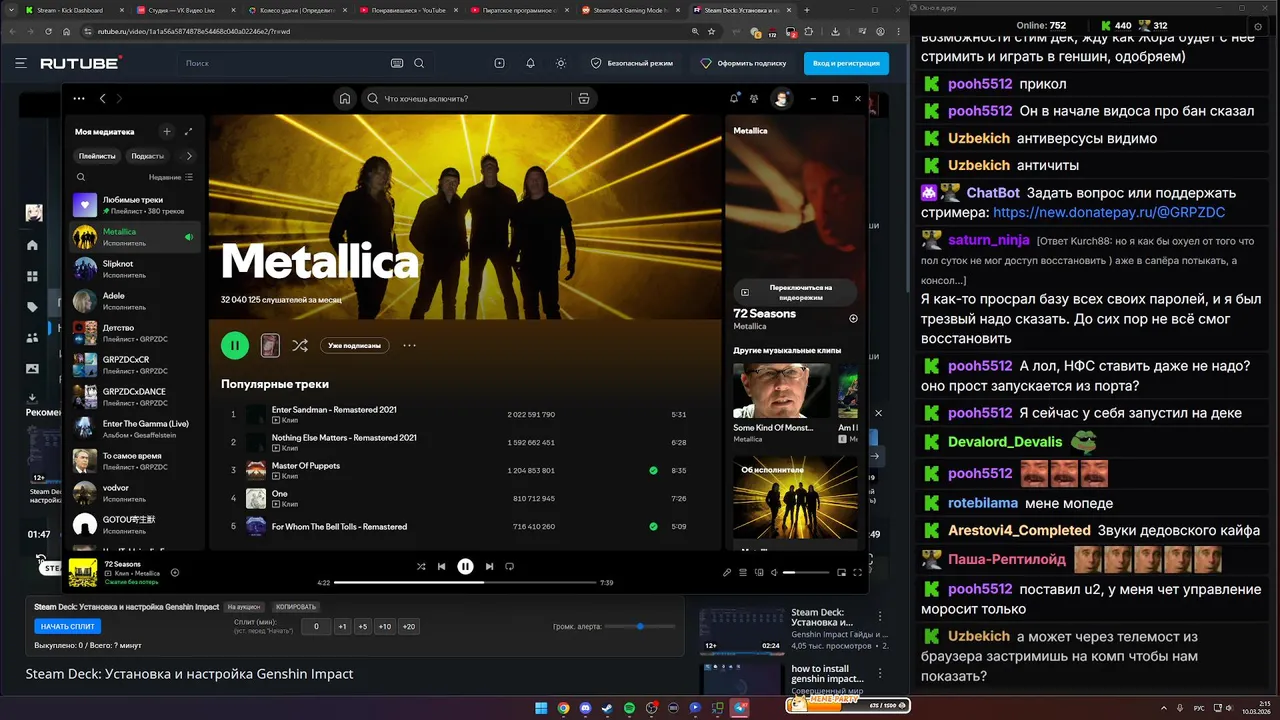Image resolution: width=1280 pixels, height=720 pixels.
Task: Open the Browse icon in Spotify search bar
Action: [x=584, y=99]
